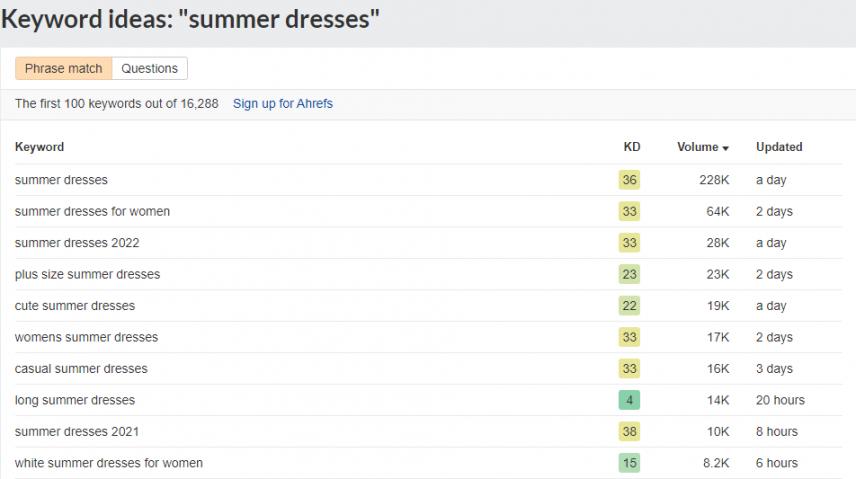Screen dimensions: 856x479
Task: Click the KD 23 badge
Action: (x=629, y=274)
